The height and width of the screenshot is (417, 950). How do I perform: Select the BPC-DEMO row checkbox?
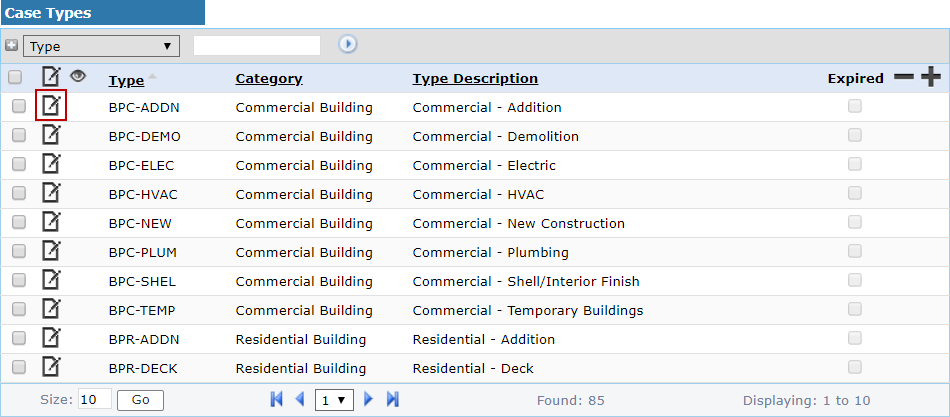[19, 136]
